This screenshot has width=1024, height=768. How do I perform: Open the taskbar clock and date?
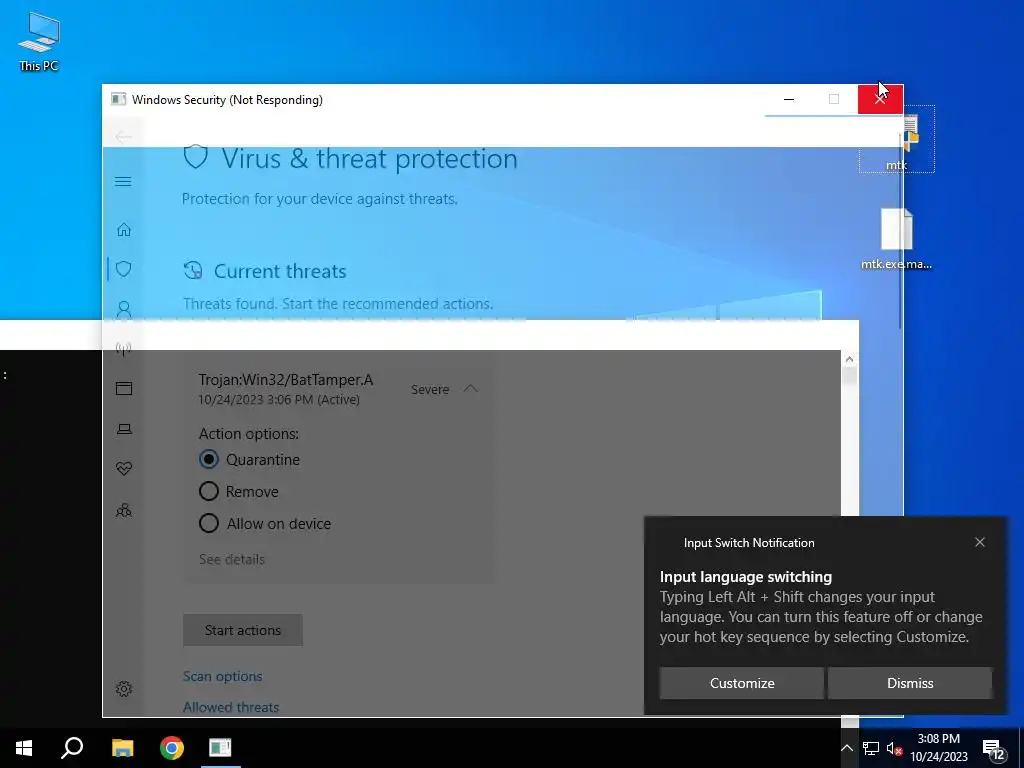tap(939, 748)
